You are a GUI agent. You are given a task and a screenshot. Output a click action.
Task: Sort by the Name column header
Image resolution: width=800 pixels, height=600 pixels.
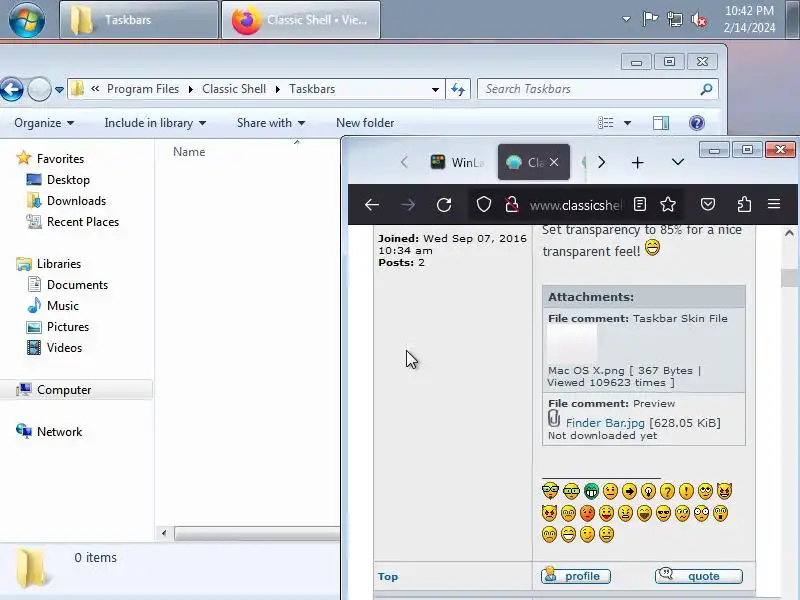(189, 152)
